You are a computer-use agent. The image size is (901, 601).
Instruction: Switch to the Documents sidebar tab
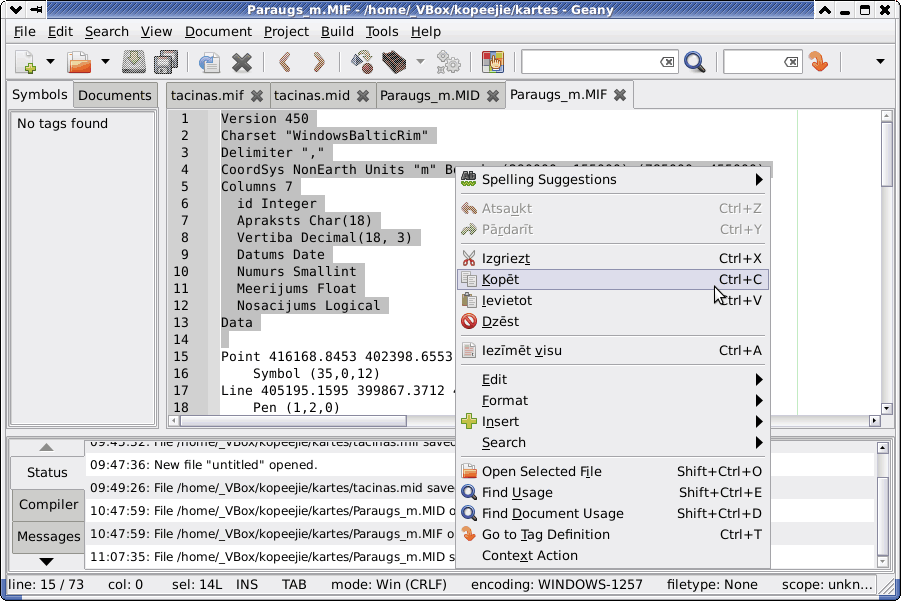pyautogui.click(x=115, y=95)
